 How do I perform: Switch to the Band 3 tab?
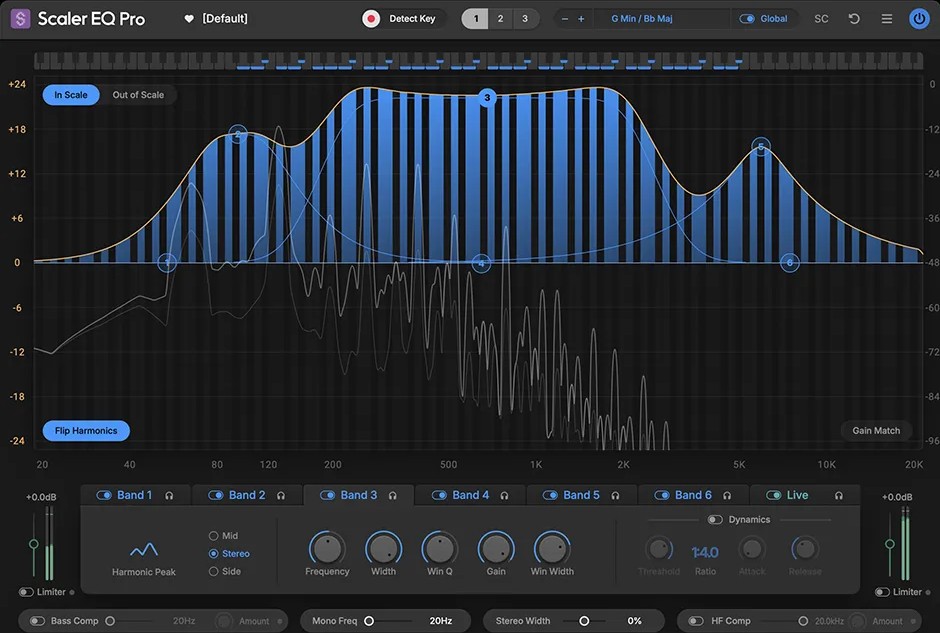(x=359, y=495)
